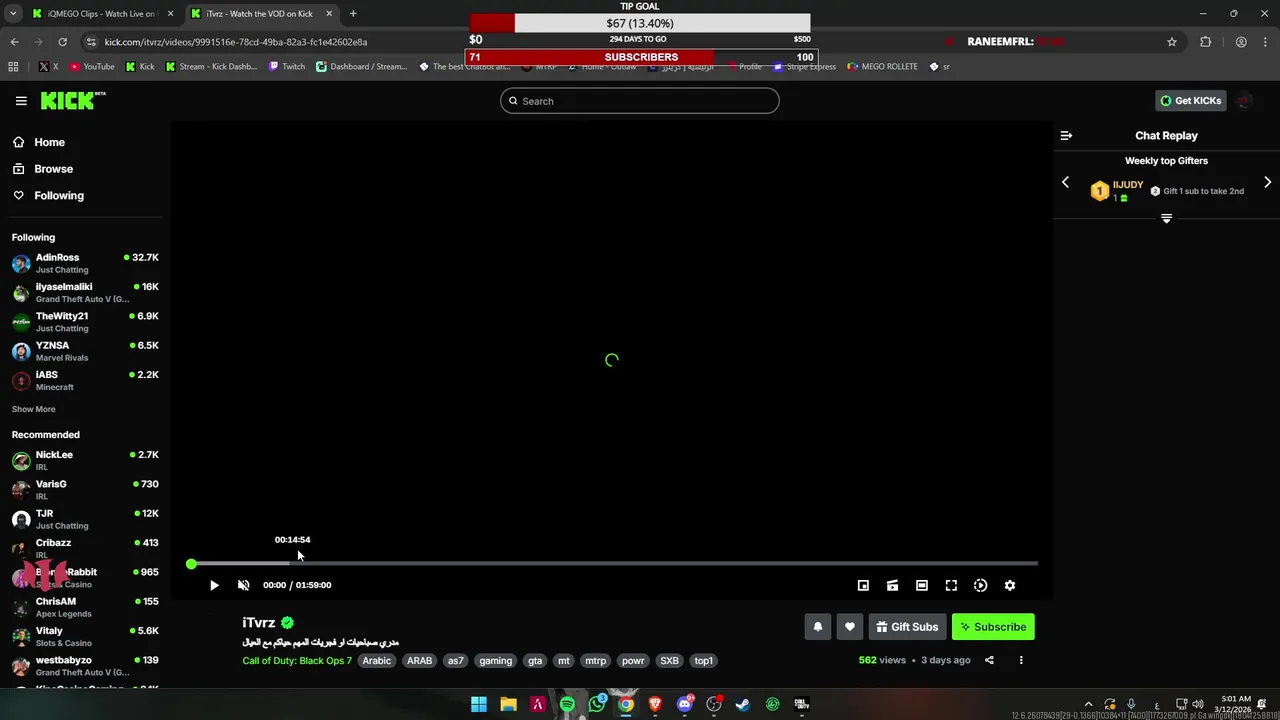Reload the page
The width and height of the screenshot is (1280, 720).
pos(62,42)
